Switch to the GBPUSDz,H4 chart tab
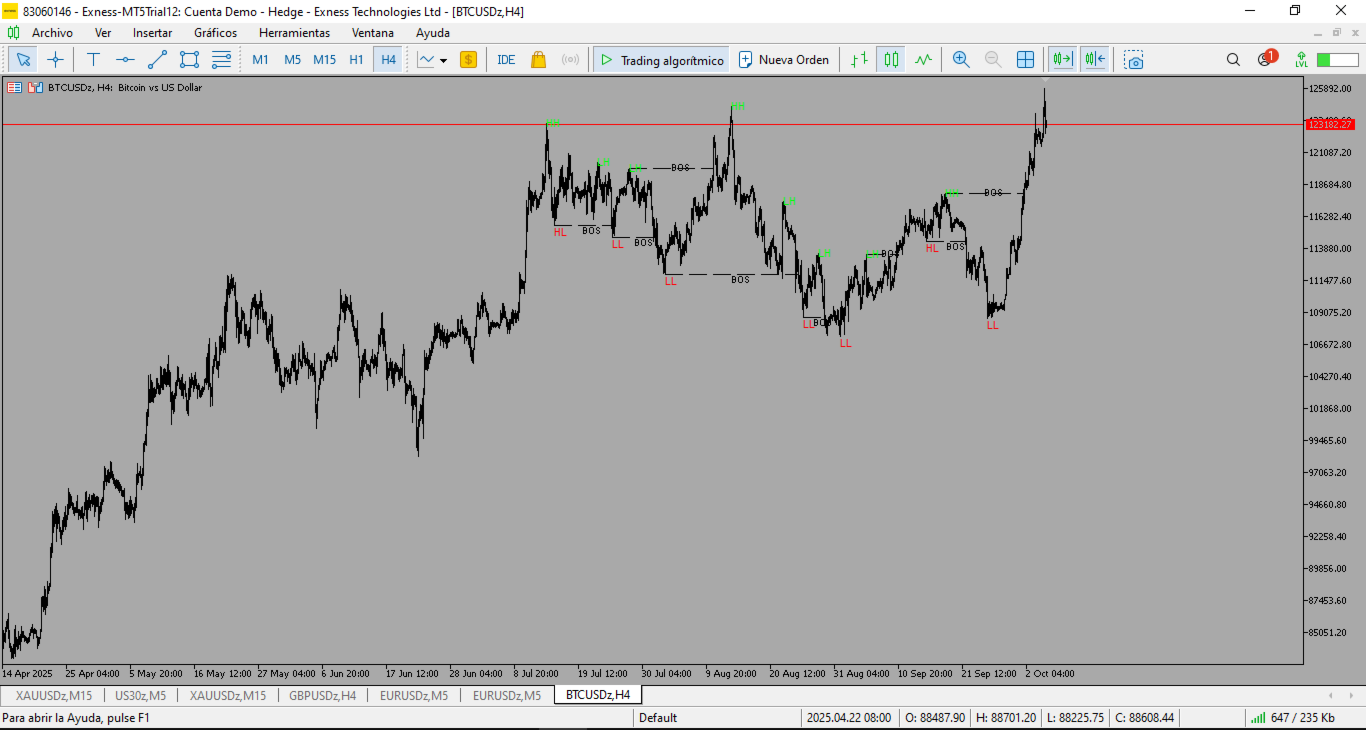The width and height of the screenshot is (1366, 730). 322,695
